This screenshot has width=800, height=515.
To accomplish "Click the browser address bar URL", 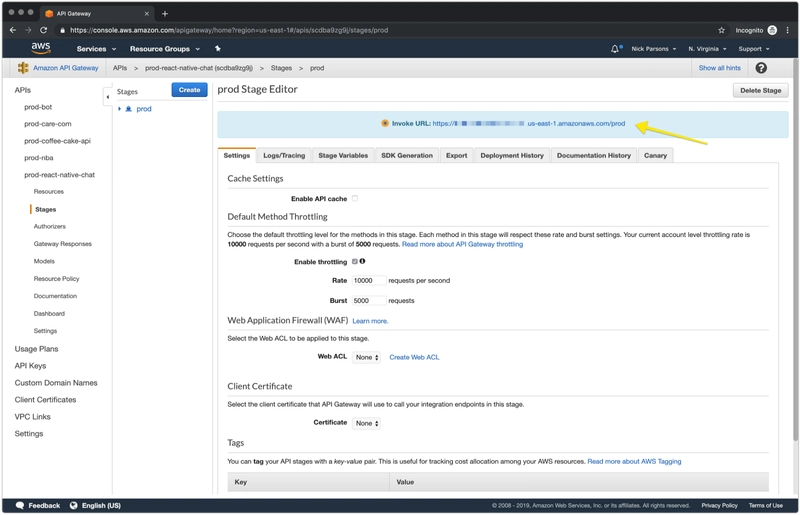I will coord(229,31).
